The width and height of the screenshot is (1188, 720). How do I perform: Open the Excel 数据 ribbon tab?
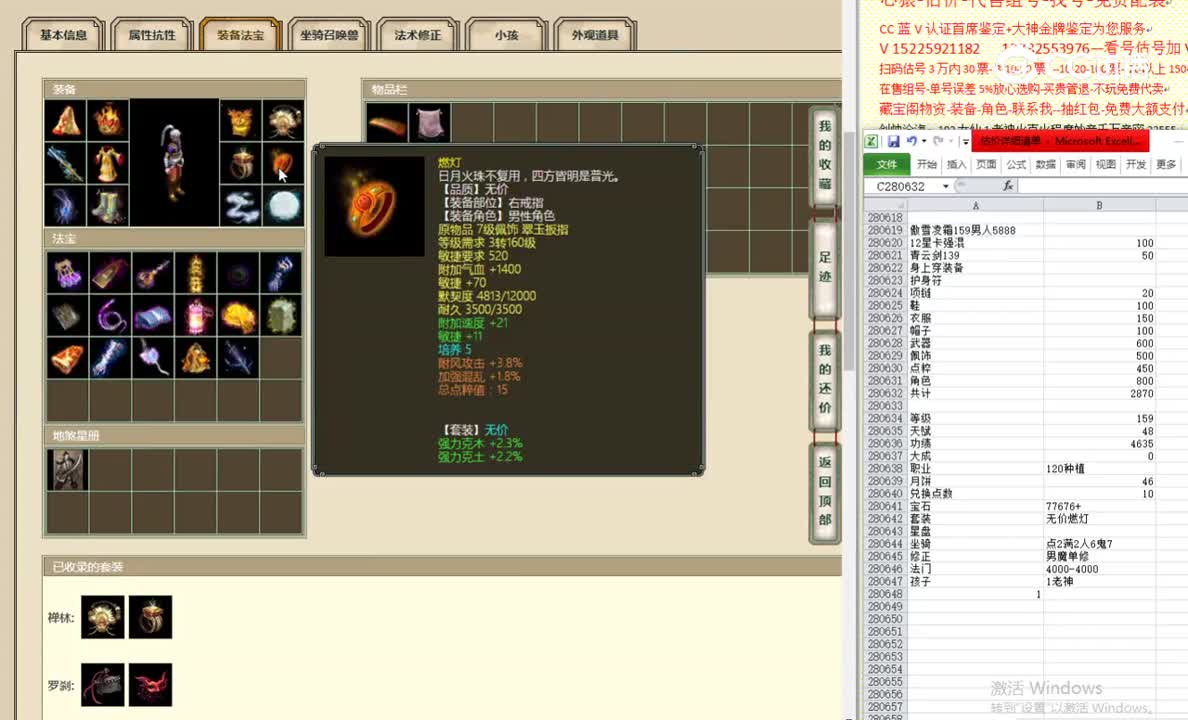click(x=1046, y=164)
